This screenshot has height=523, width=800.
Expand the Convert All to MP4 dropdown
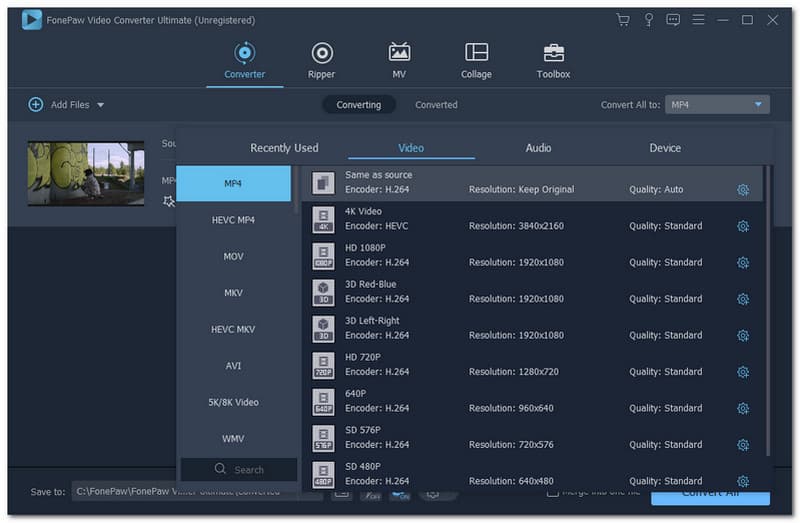pos(758,105)
